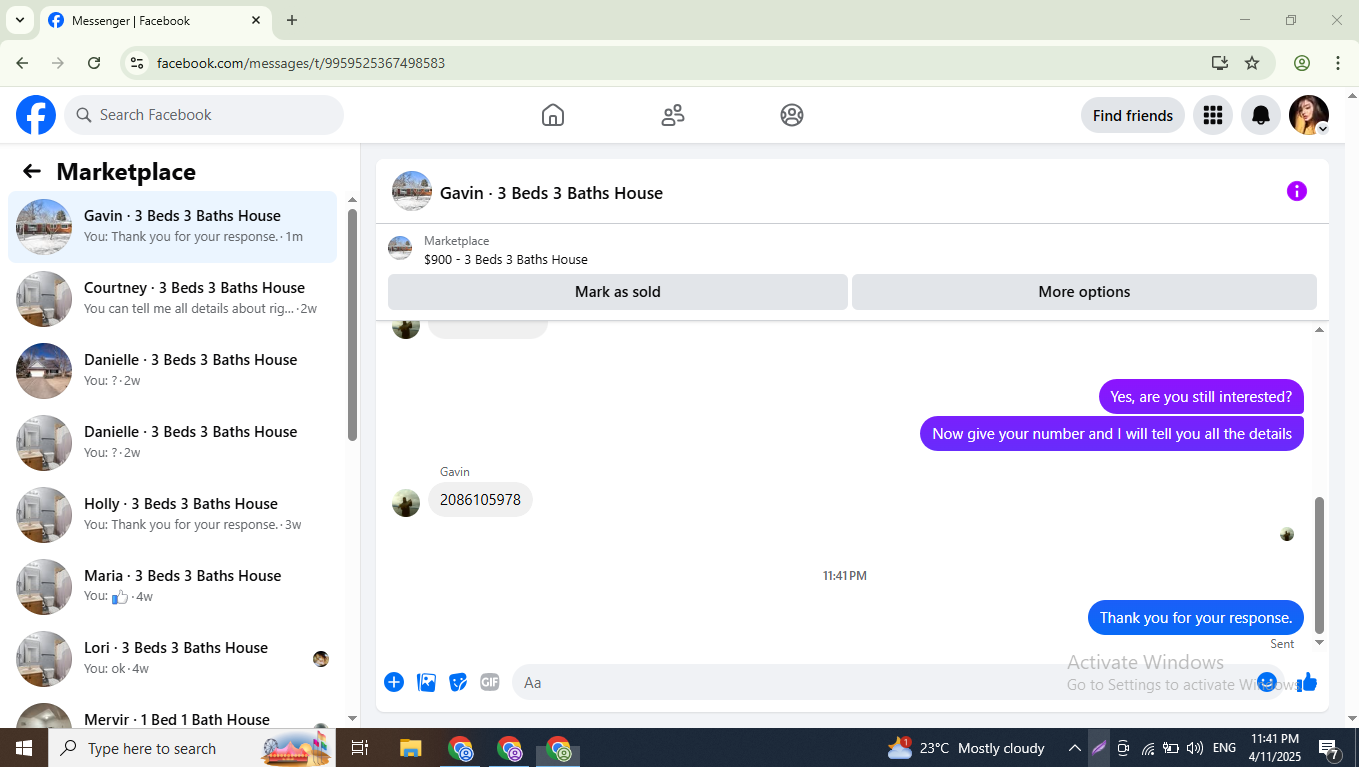1359x767 pixels.
Task: Click the 'Yes, are you still interested?' message
Action: tap(1201, 397)
